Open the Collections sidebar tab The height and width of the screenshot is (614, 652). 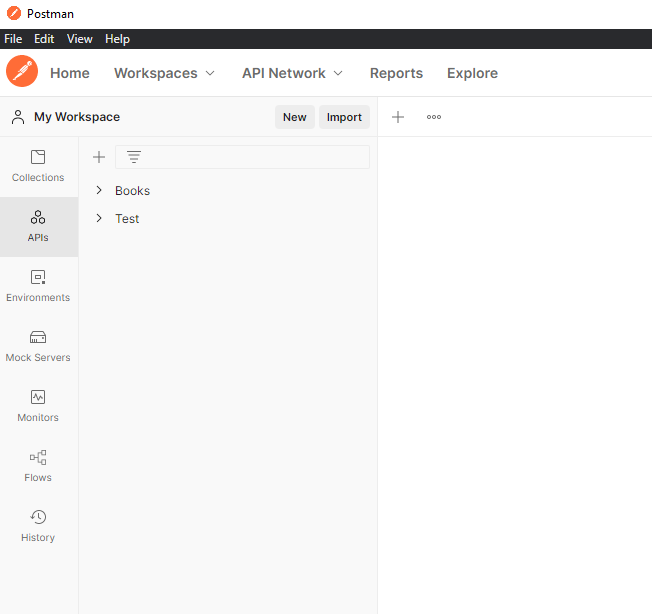[38, 166]
